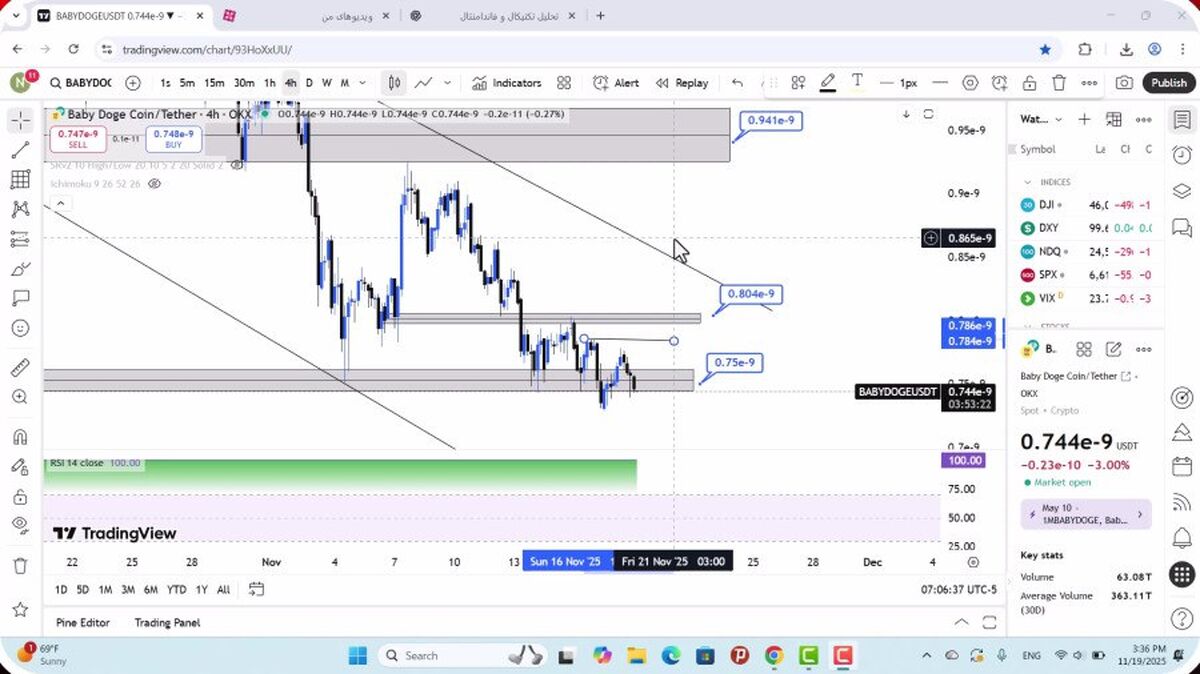Delete selected drawing with toolbar trash icon
The image size is (1200, 674).
click(1059, 83)
